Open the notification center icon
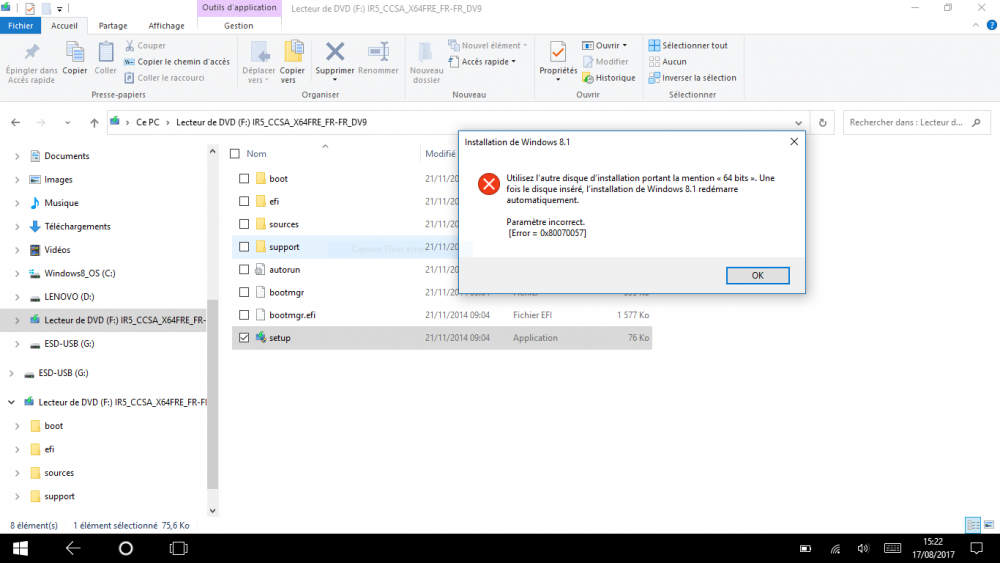This screenshot has height=563, width=1000. point(976,548)
